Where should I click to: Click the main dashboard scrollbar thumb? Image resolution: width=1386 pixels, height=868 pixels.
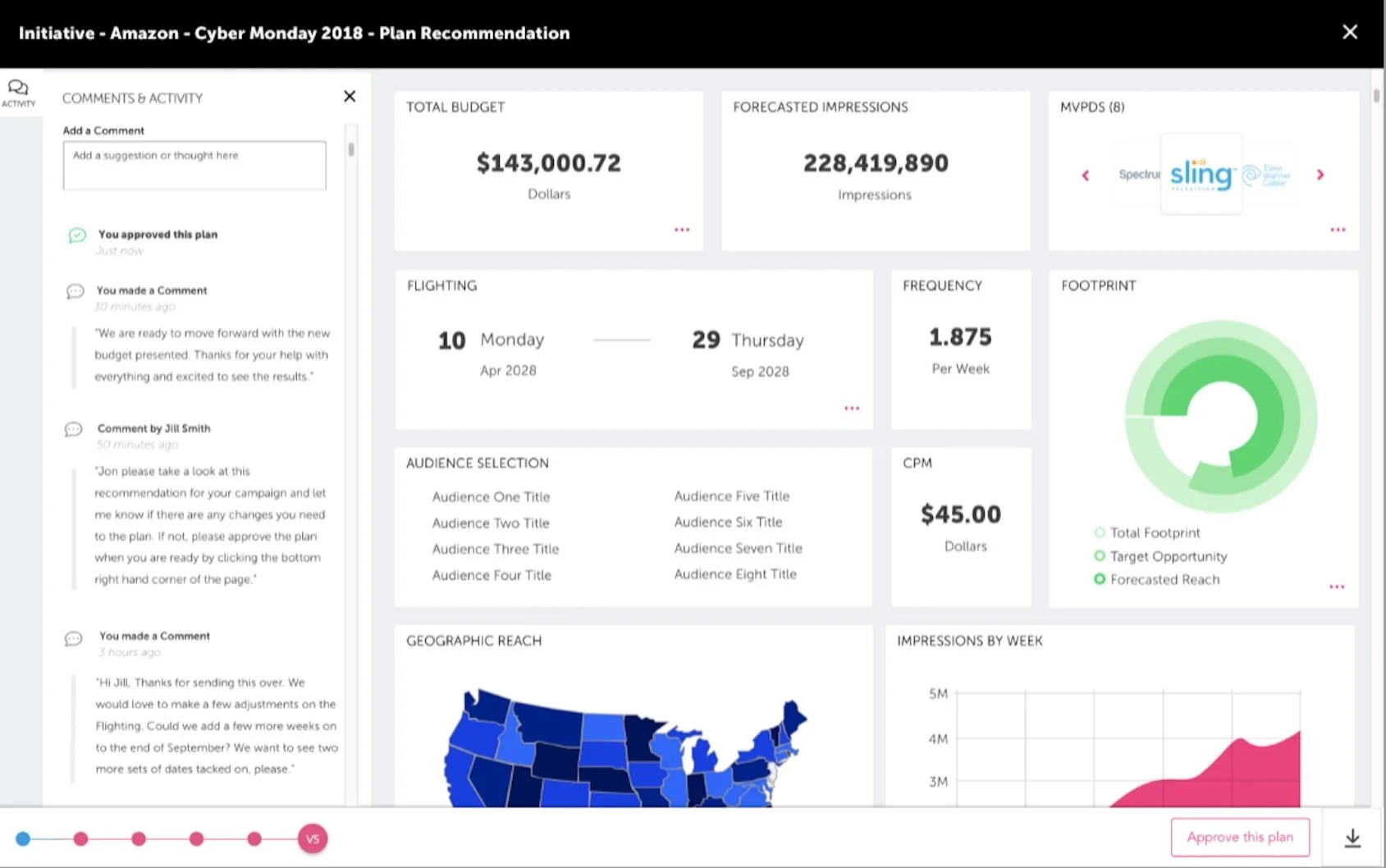(1376, 95)
